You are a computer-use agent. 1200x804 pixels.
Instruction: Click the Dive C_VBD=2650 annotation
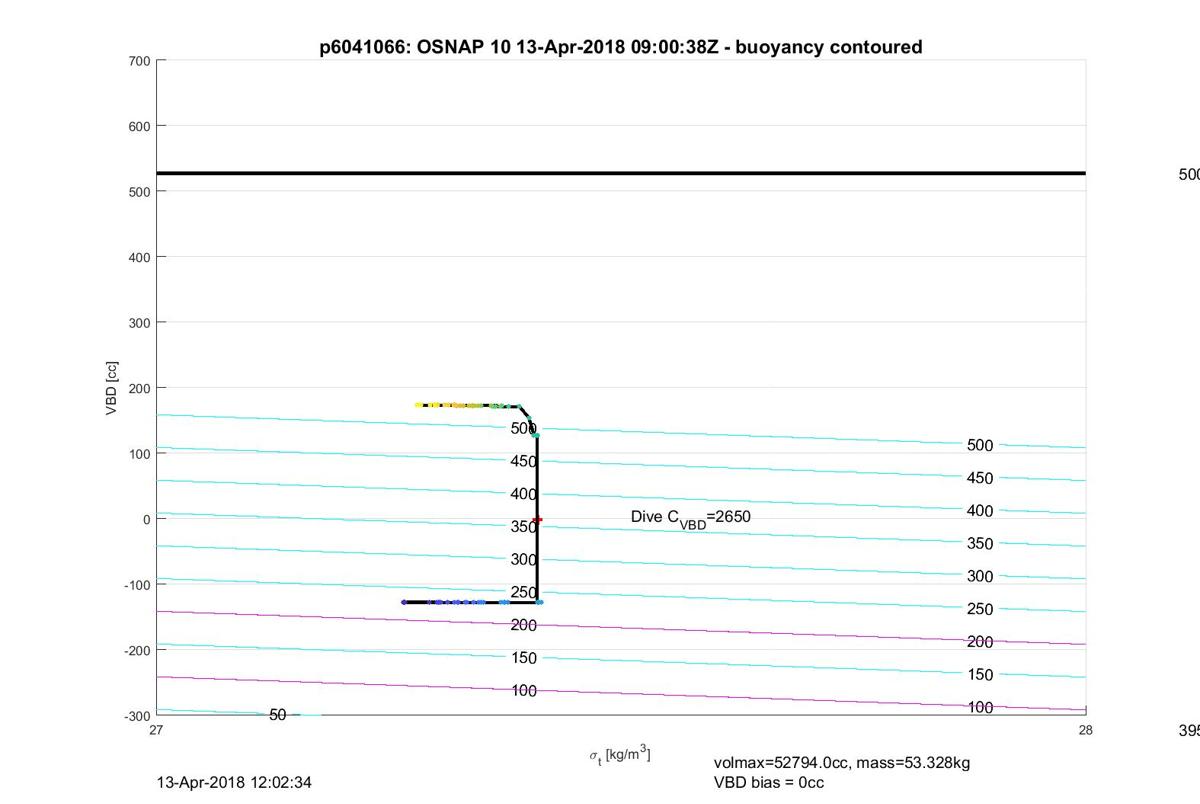click(691, 517)
